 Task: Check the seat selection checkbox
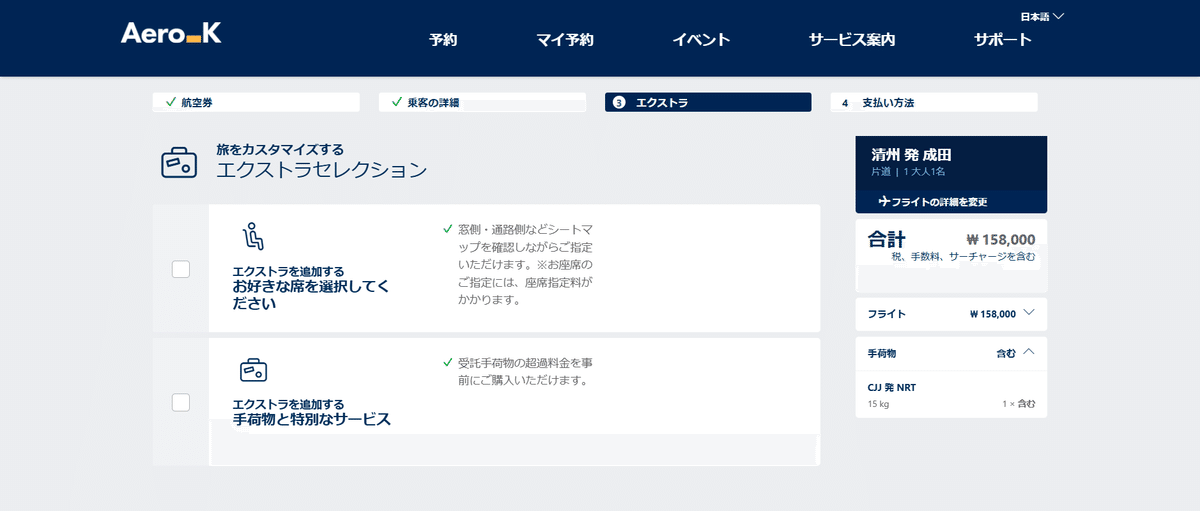(181, 269)
